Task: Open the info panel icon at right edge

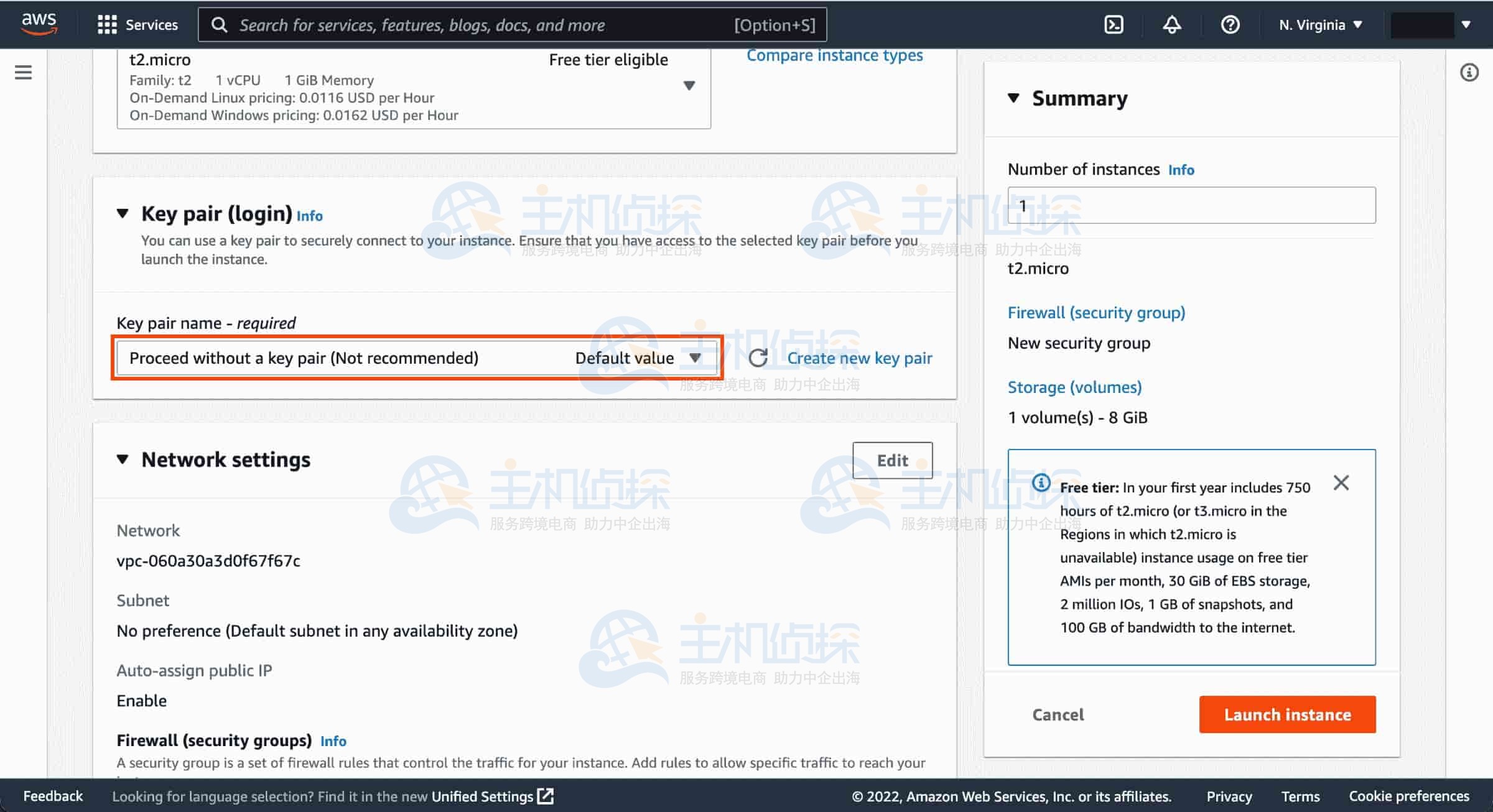Action: point(1469,73)
